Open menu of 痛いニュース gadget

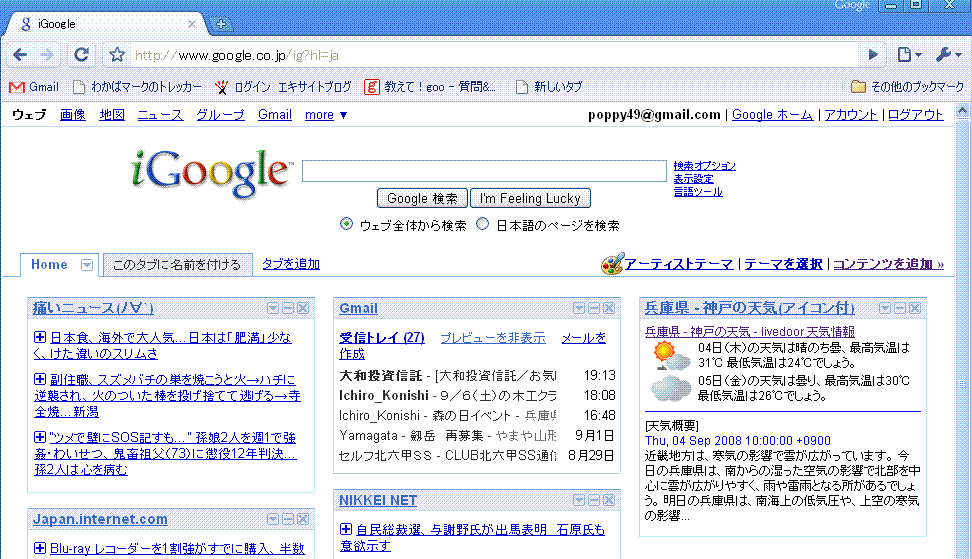click(273, 308)
